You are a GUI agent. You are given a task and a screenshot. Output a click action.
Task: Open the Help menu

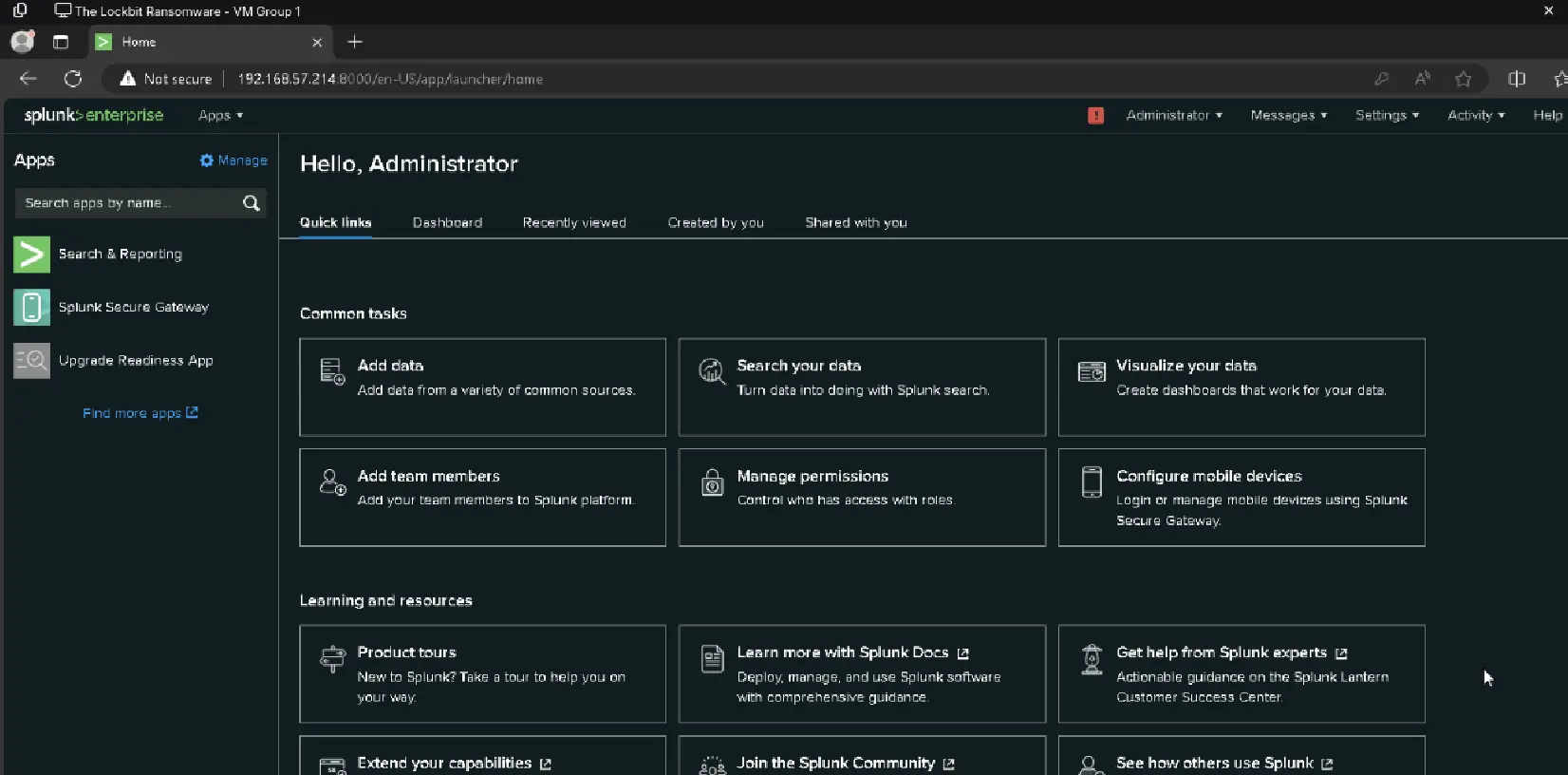point(1547,115)
